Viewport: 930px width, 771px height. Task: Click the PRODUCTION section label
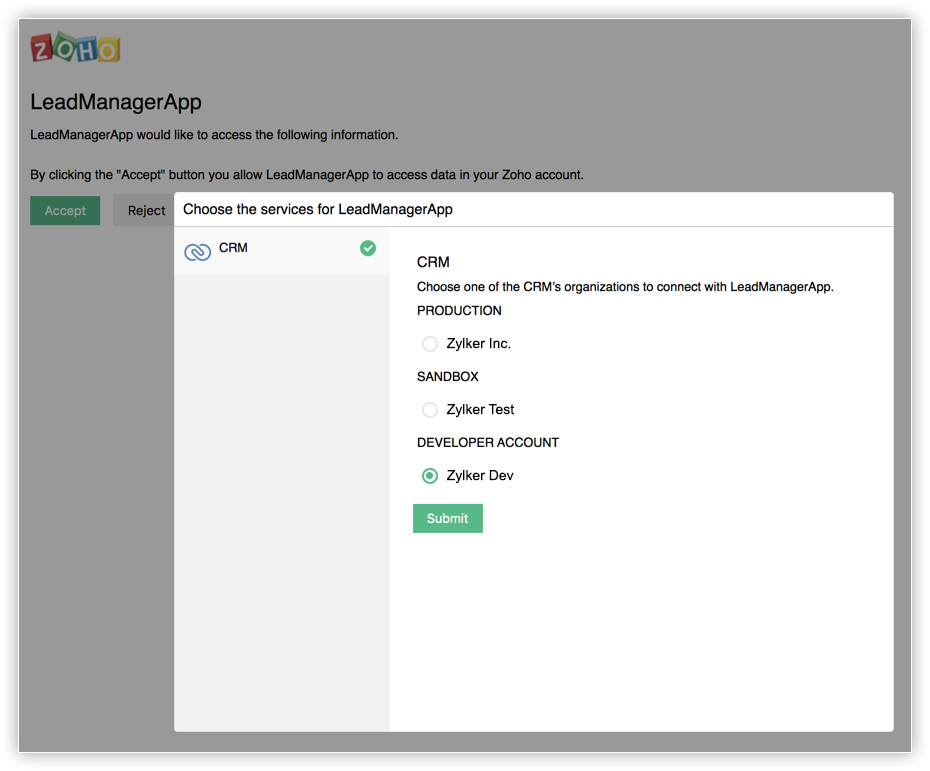tap(459, 311)
